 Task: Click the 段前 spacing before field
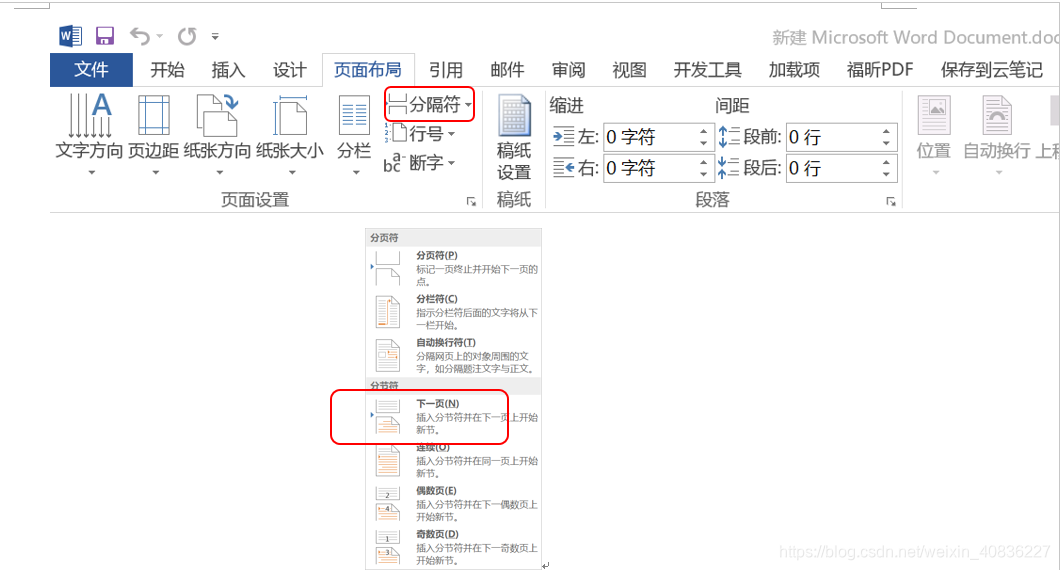pyautogui.click(x=832, y=137)
